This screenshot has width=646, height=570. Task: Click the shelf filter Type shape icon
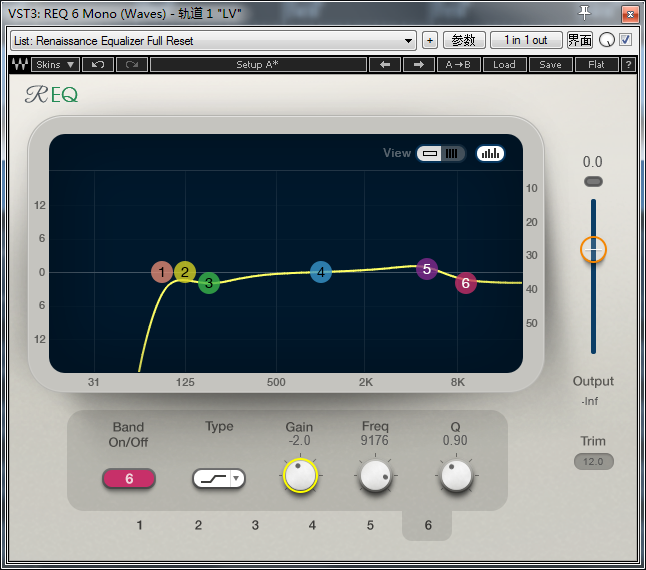[x=213, y=479]
